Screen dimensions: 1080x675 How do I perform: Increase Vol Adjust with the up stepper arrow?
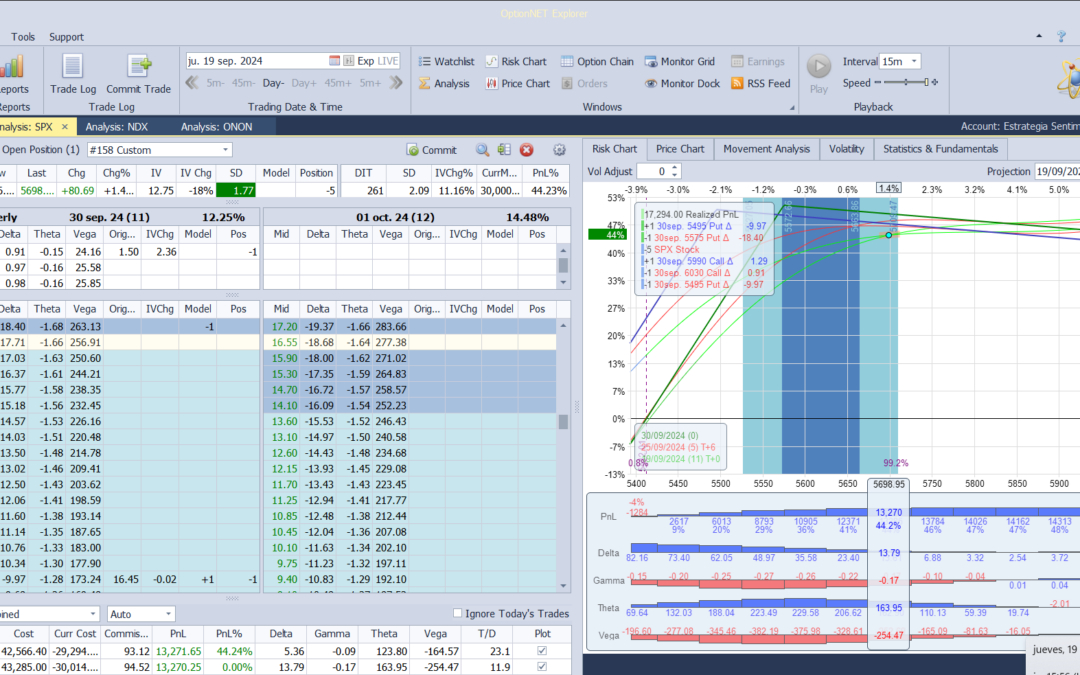[x=676, y=167]
